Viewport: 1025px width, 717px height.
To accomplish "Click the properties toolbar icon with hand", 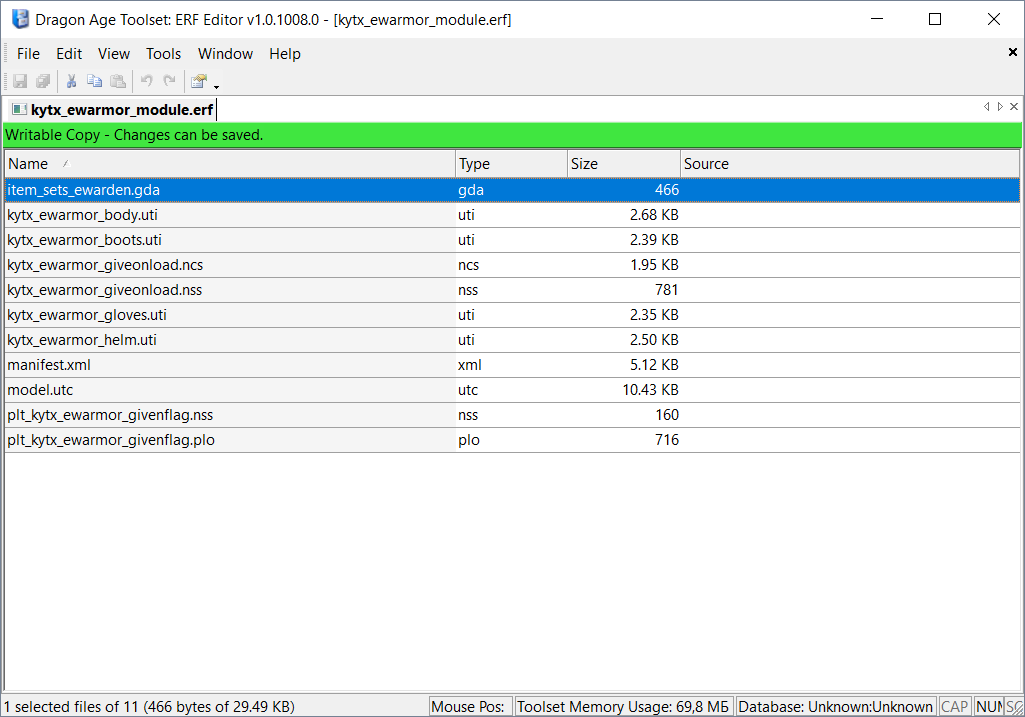I will (x=199, y=81).
